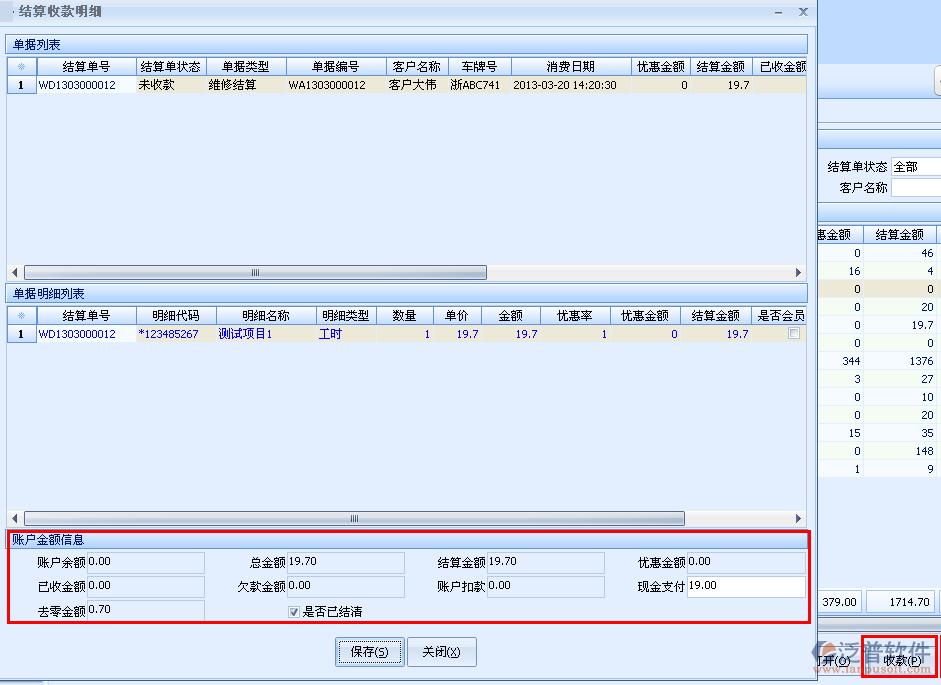Sort by 结算单状态 column header
The height and width of the screenshot is (685, 941).
(169, 67)
